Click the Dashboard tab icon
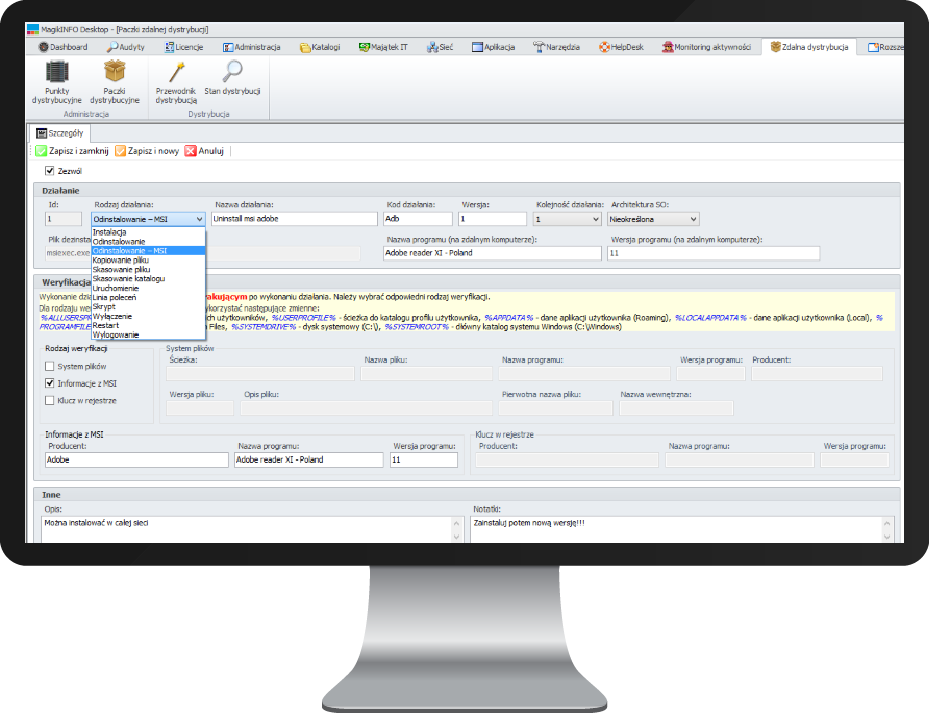 (x=43, y=47)
